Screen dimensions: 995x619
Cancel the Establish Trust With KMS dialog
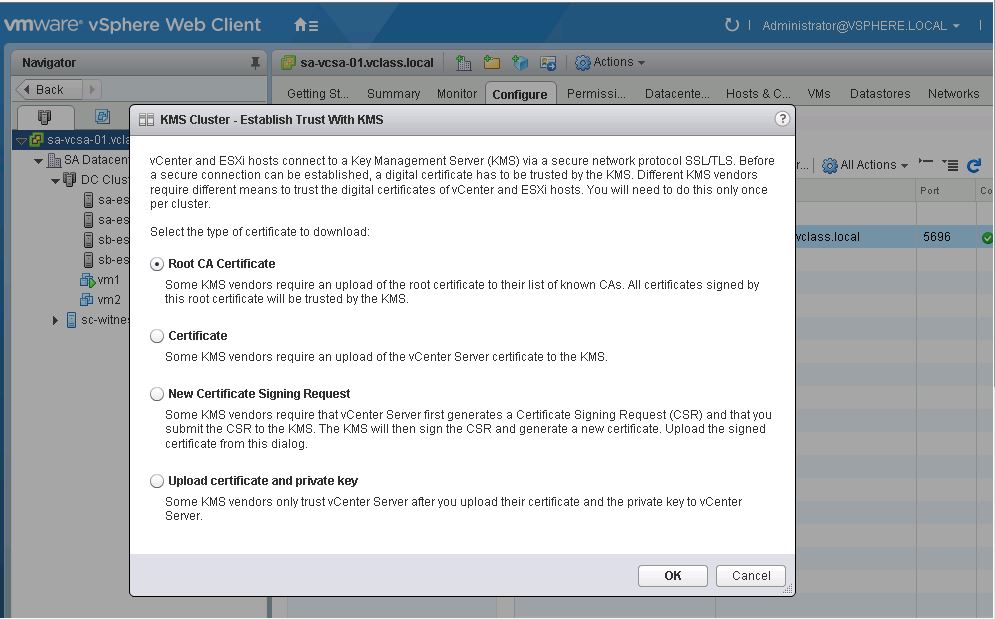[x=750, y=575]
